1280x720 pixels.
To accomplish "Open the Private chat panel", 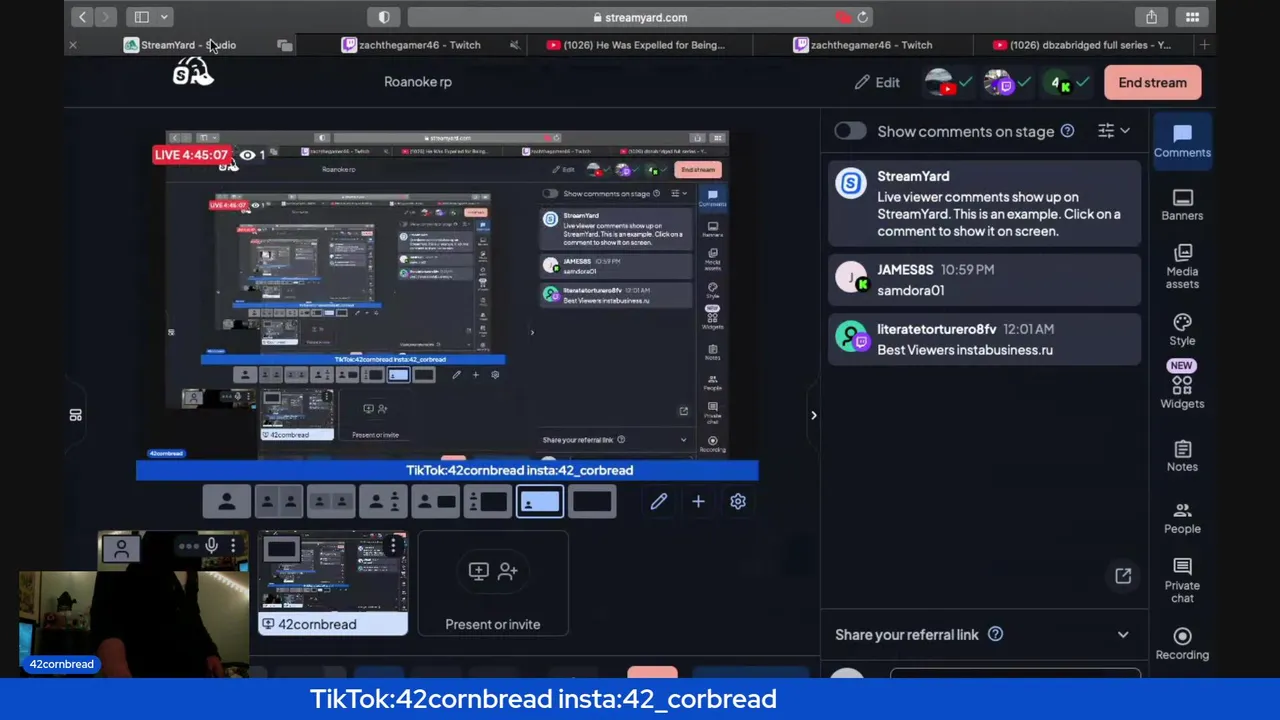I will pyautogui.click(x=1182, y=580).
